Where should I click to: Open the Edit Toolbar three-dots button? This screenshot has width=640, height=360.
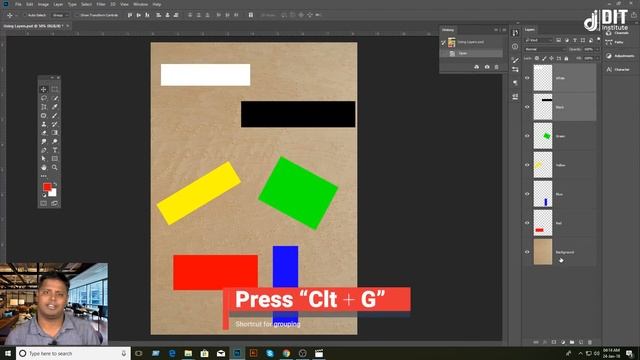click(44, 176)
